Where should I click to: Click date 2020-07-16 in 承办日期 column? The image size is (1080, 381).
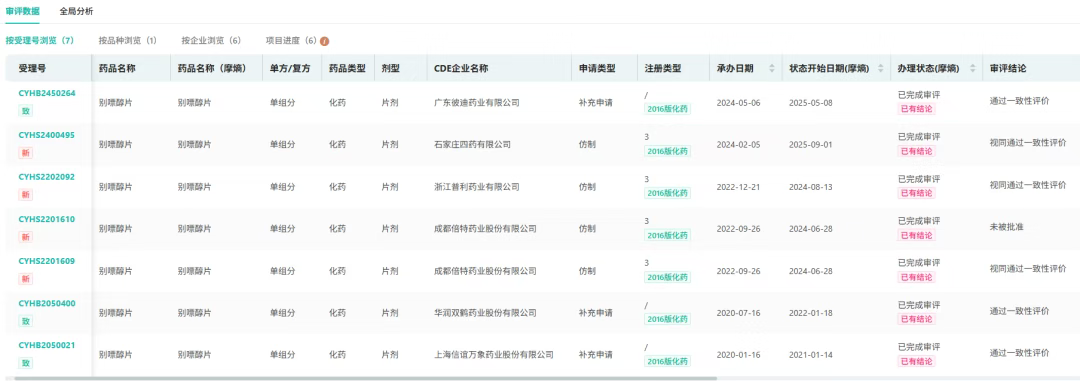pyautogui.click(x=738, y=313)
